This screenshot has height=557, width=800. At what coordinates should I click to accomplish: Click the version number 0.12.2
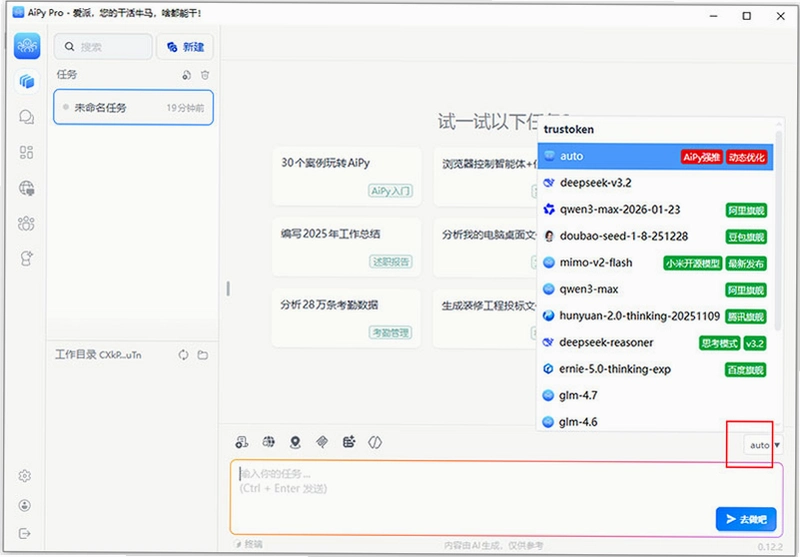point(770,547)
